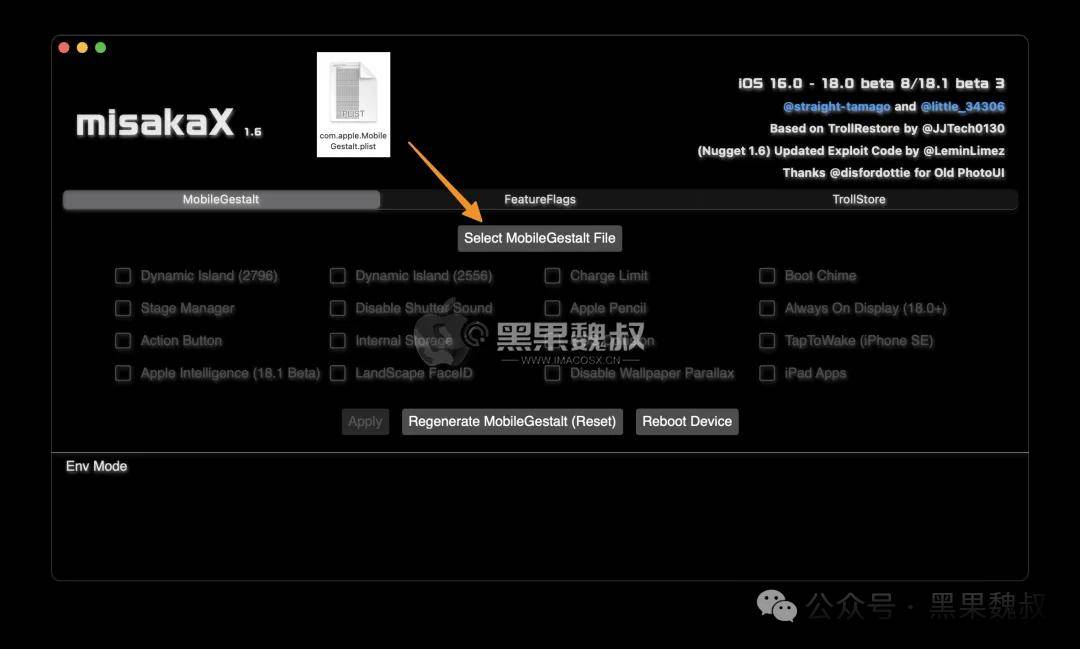Enable the iPad Apps checkbox
This screenshot has width=1080, height=649.
pyautogui.click(x=767, y=373)
